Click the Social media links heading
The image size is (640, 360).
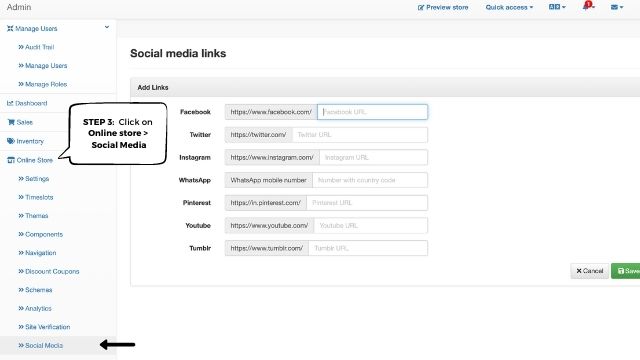coord(178,53)
